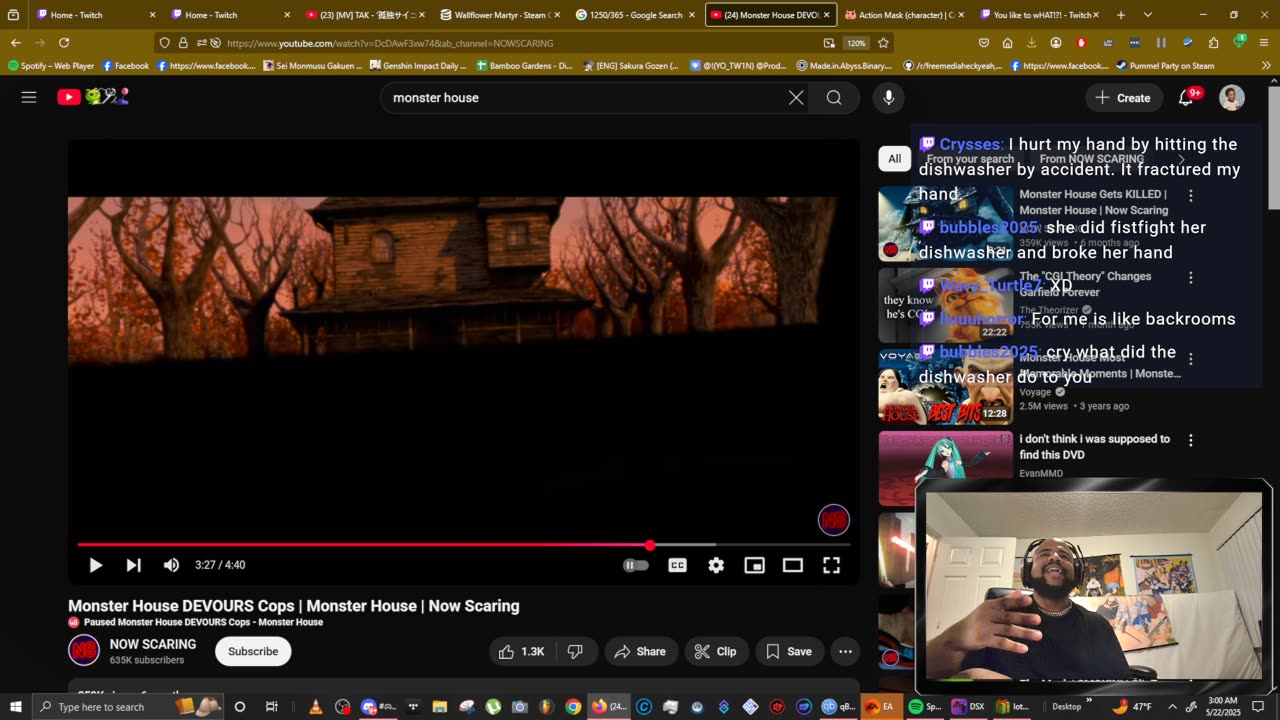Clear the 'monster house' search text
This screenshot has height=720, width=1280.
[796, 97]
